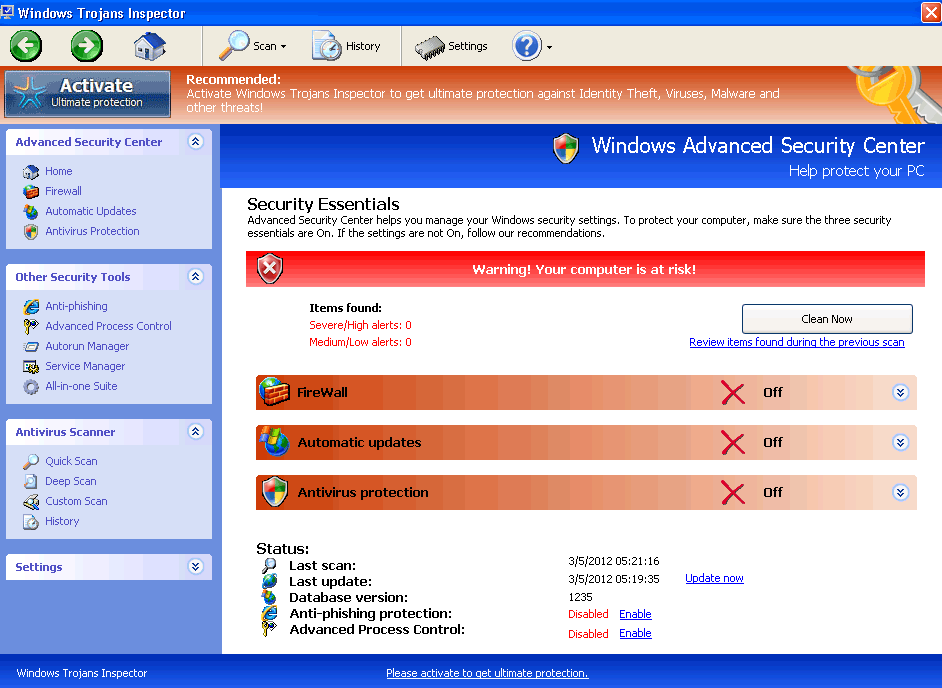Enable Anti-phishing protection

[x=635, y=614]
